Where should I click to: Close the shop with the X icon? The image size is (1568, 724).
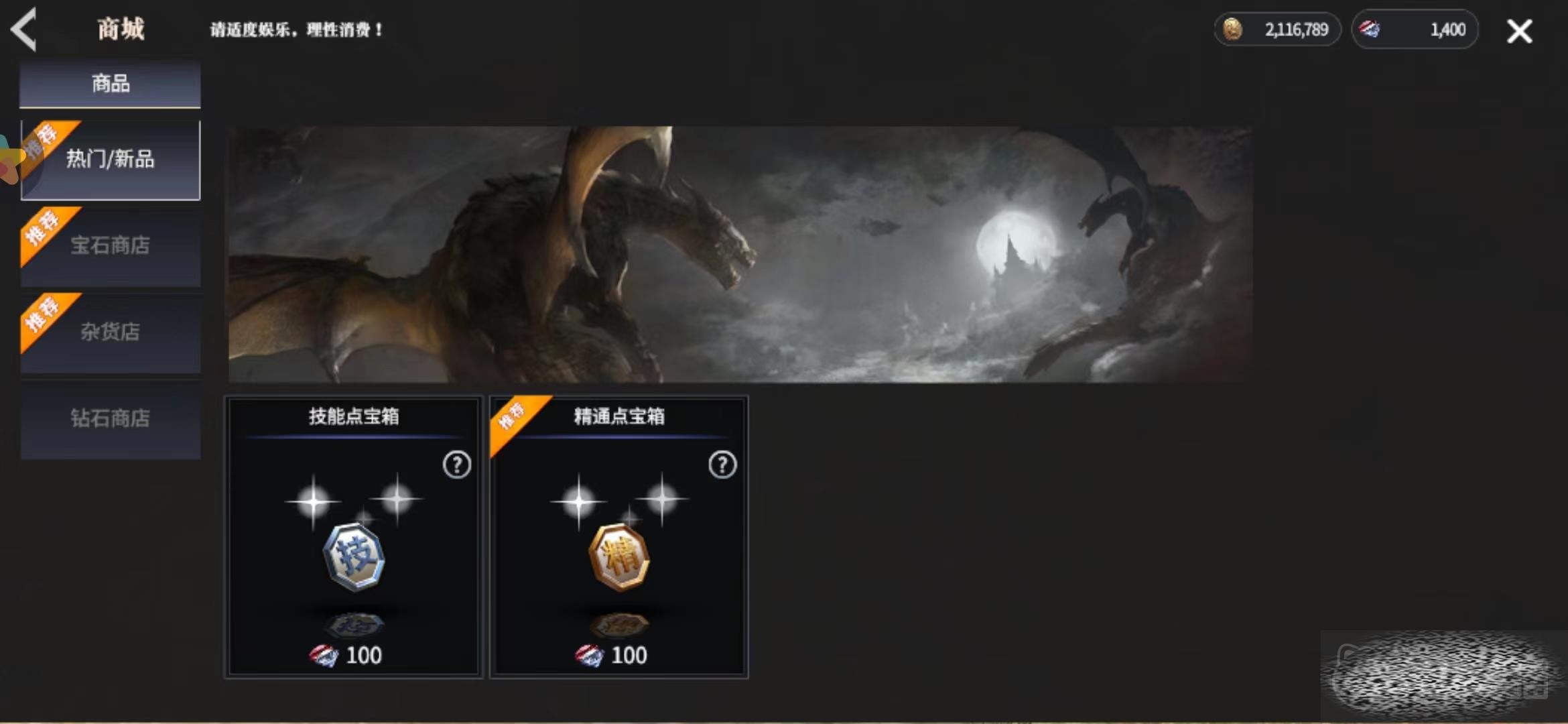(x=1519, y=31)
